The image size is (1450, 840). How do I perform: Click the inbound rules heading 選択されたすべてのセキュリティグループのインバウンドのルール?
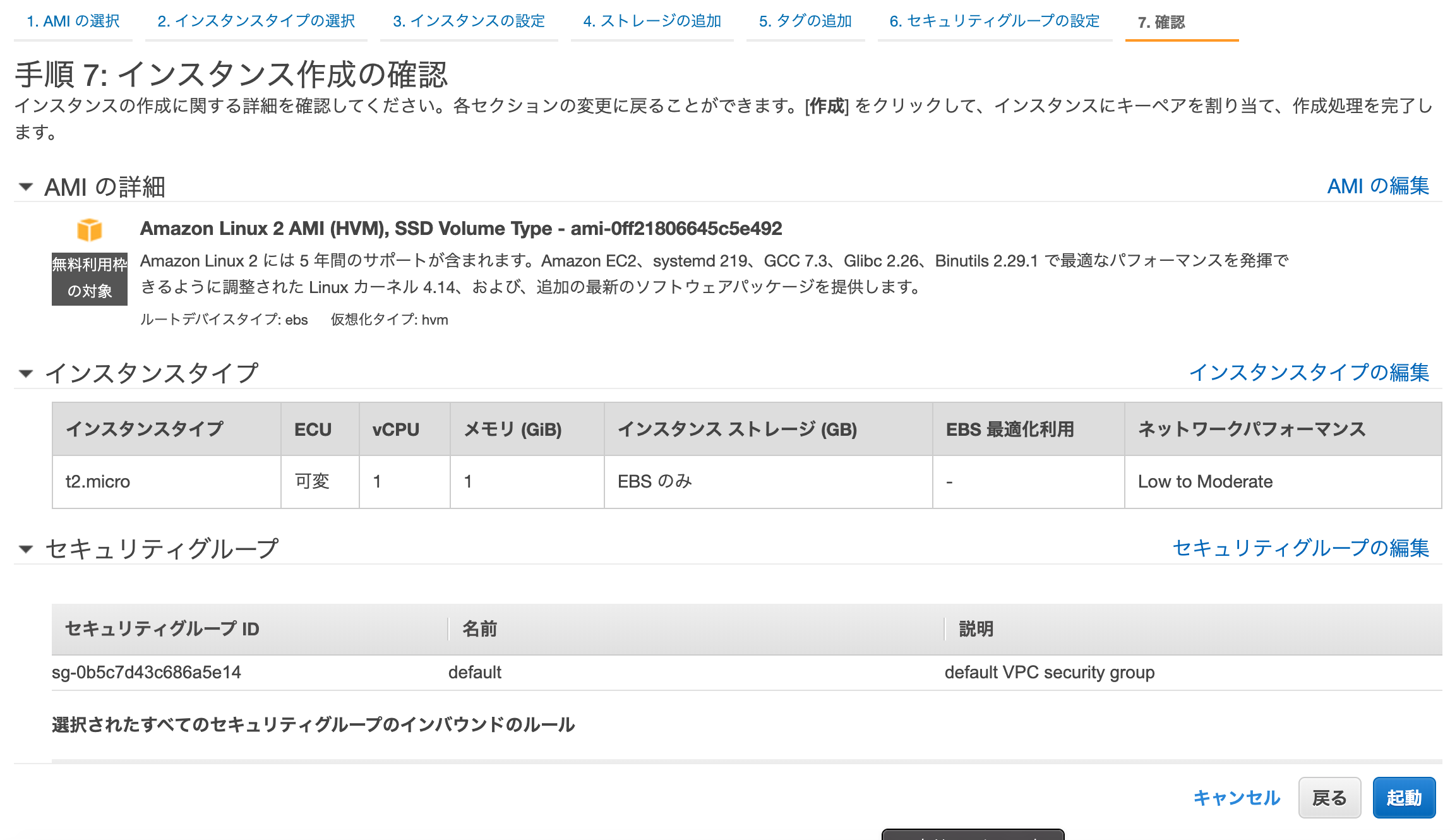(313, 724)
